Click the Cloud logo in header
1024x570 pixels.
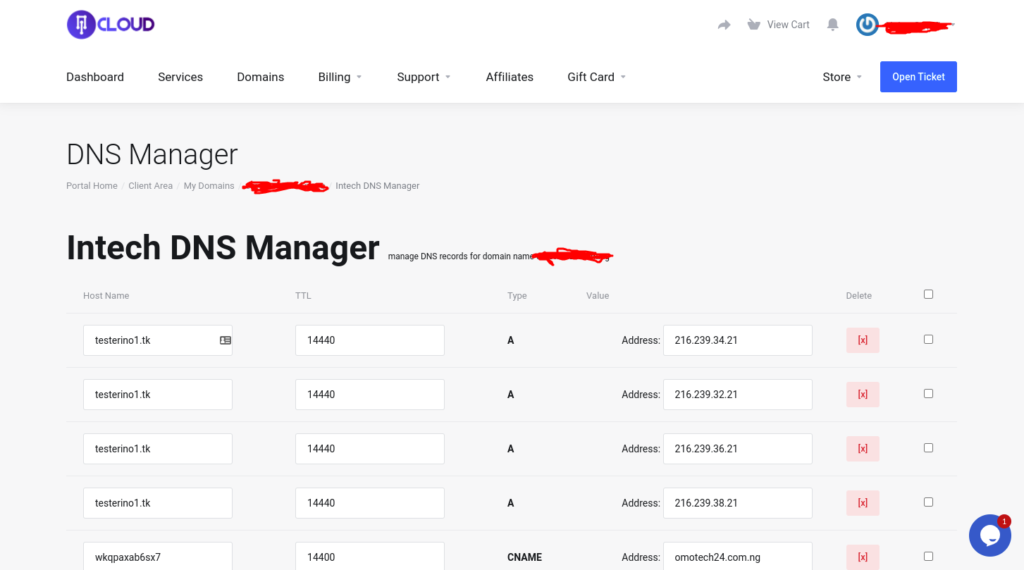(x=111, y=25)
